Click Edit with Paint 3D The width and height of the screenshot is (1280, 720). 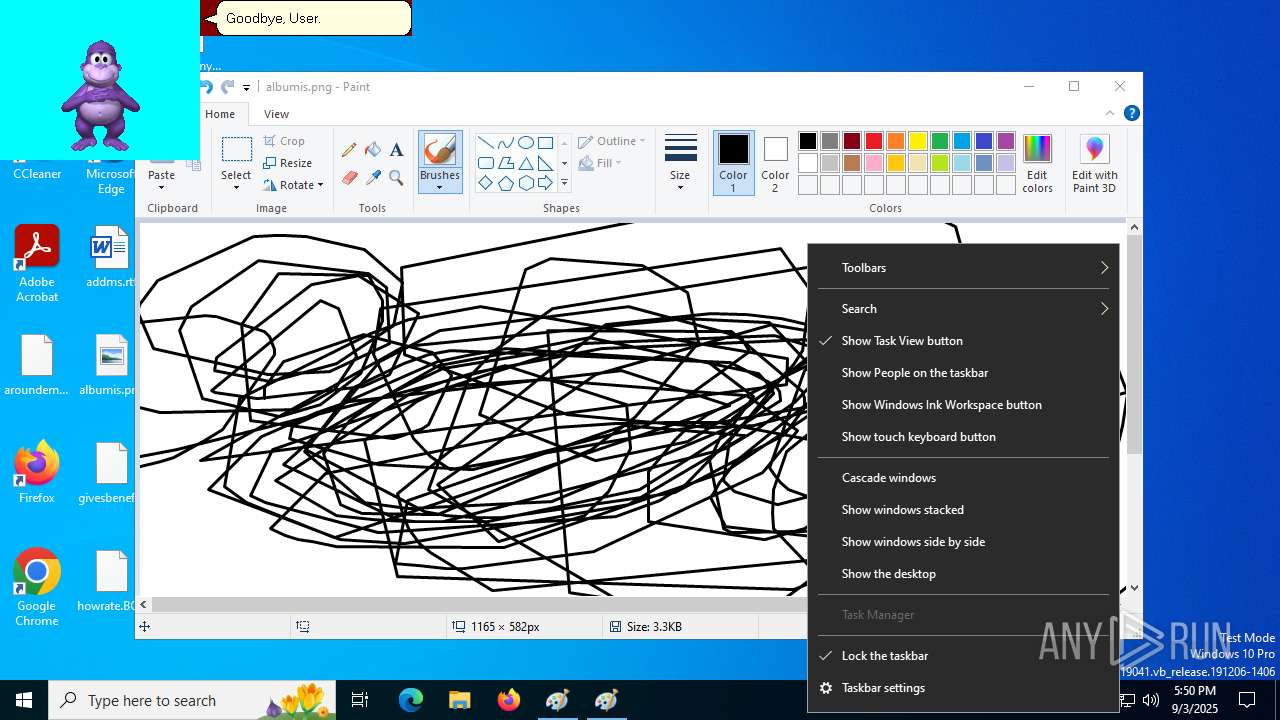[x=1095, y=163]
